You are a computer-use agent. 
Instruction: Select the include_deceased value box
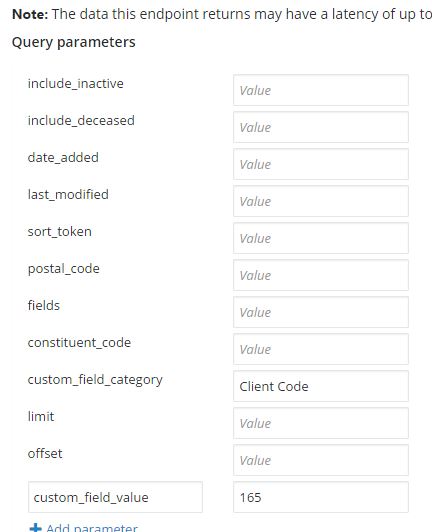tap(321, 127)
